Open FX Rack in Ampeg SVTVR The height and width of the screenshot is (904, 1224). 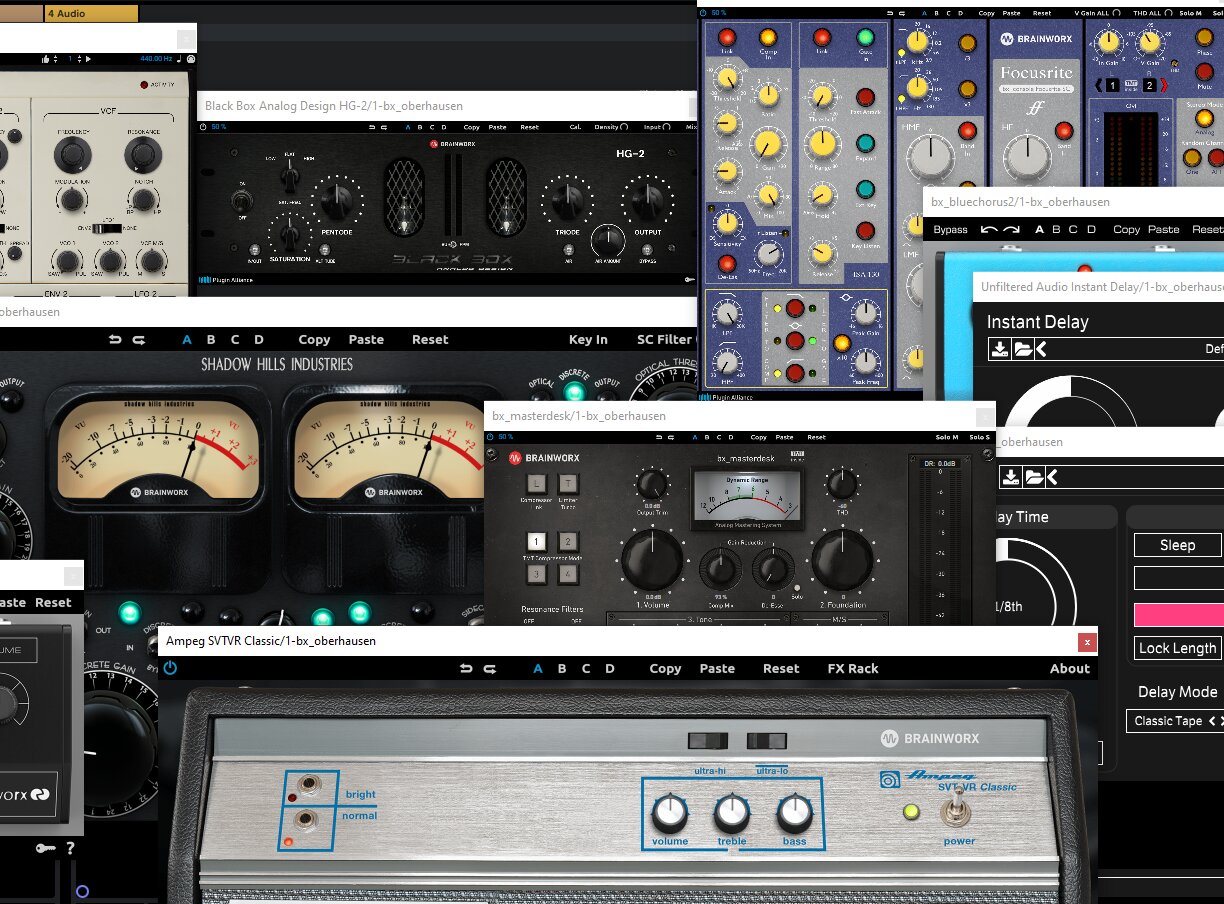coord(853,669)
